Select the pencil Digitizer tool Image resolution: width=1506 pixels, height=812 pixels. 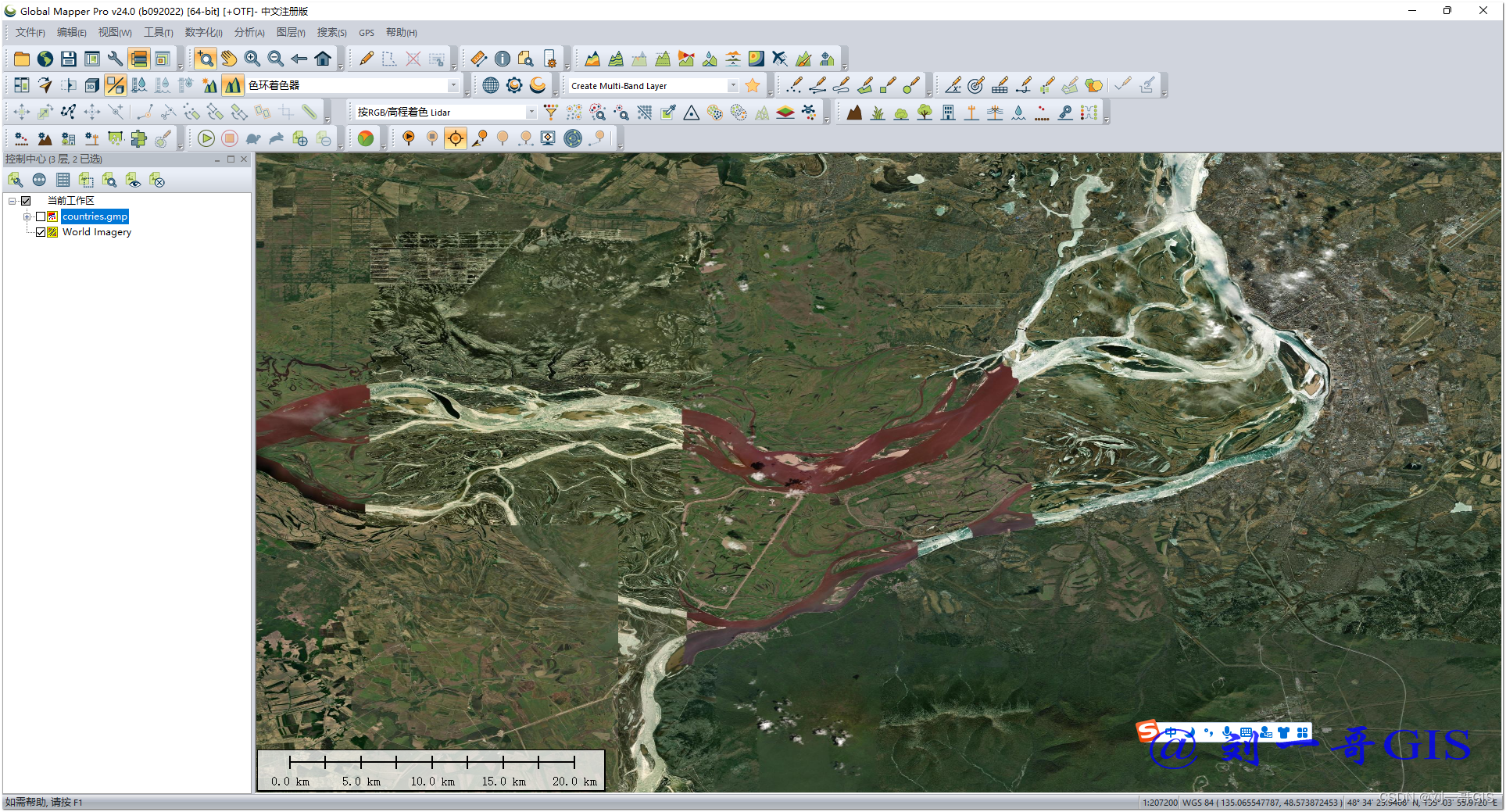[366, 59]
